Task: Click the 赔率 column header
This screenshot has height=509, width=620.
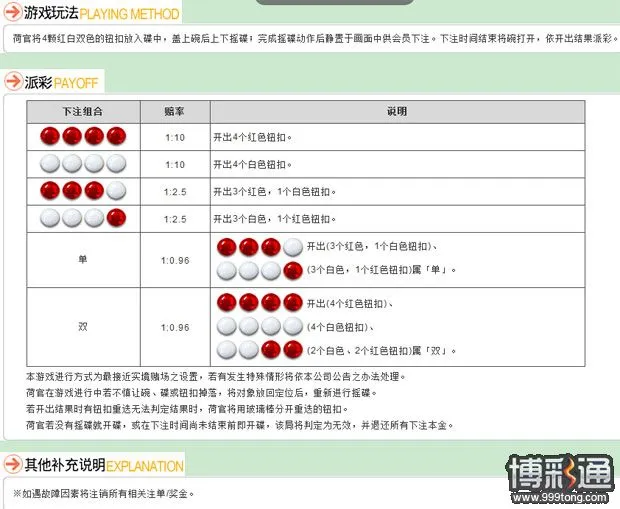Action: click(175, 112)
